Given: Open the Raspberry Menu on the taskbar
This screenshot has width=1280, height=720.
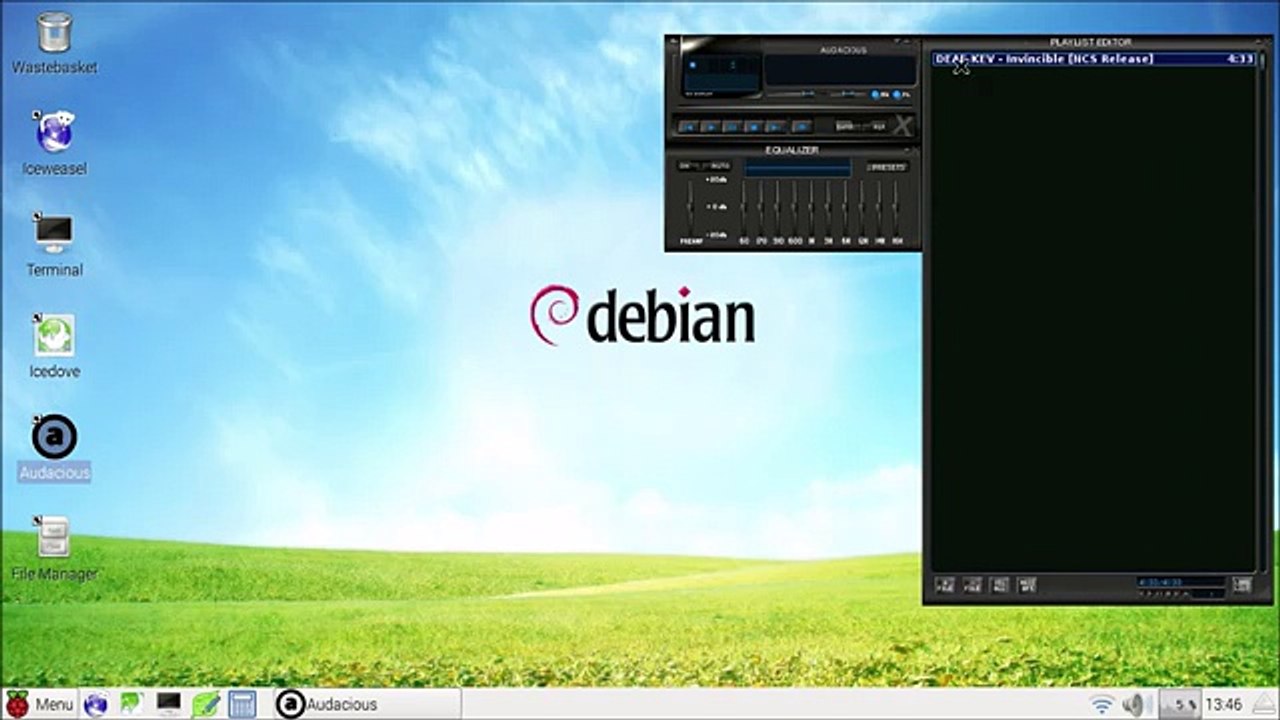Looking at the screenshot, I should point(40,704).
